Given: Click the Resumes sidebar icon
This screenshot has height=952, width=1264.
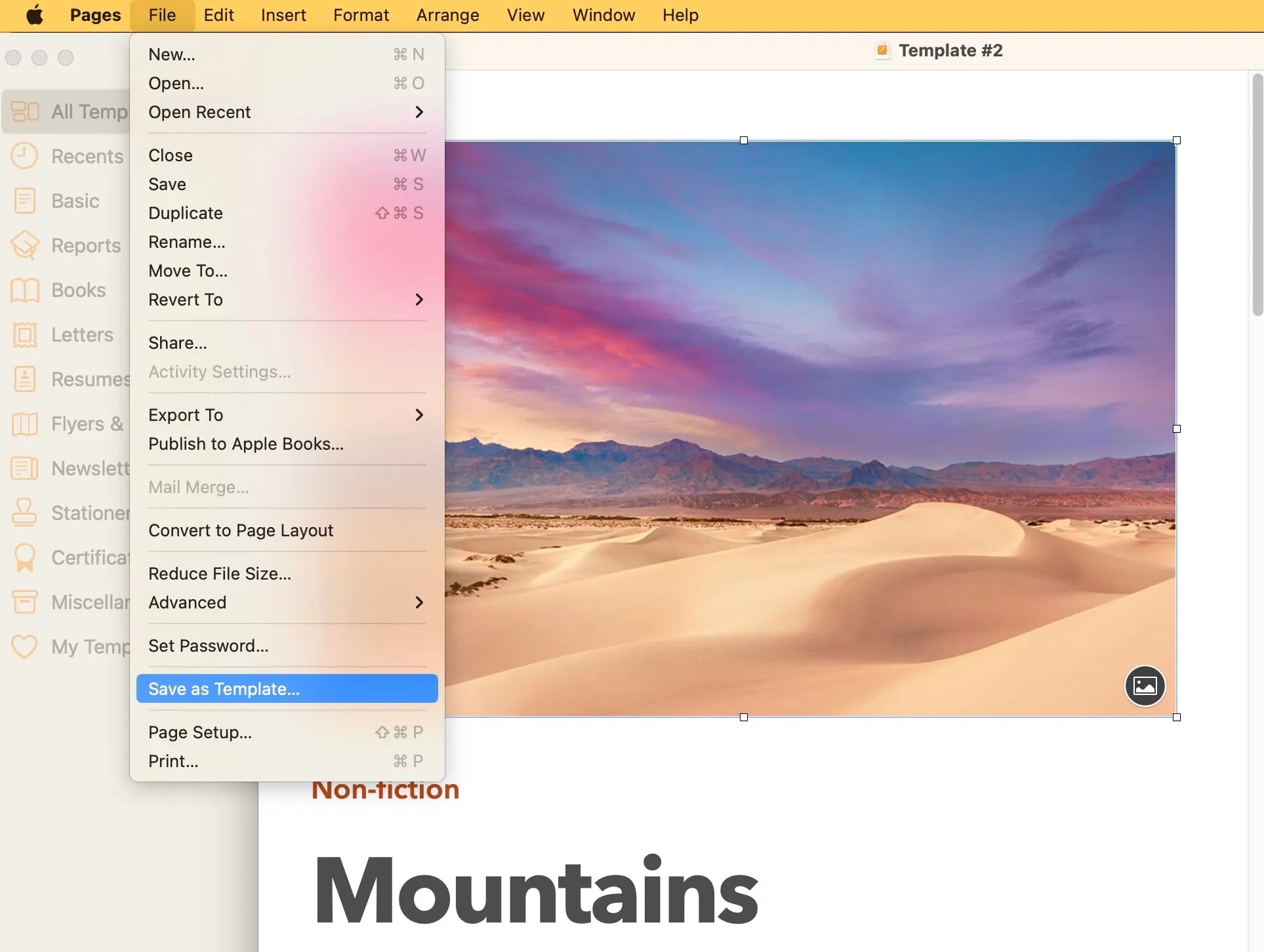Looking at the screenshot, I should [x=24, y=379].
